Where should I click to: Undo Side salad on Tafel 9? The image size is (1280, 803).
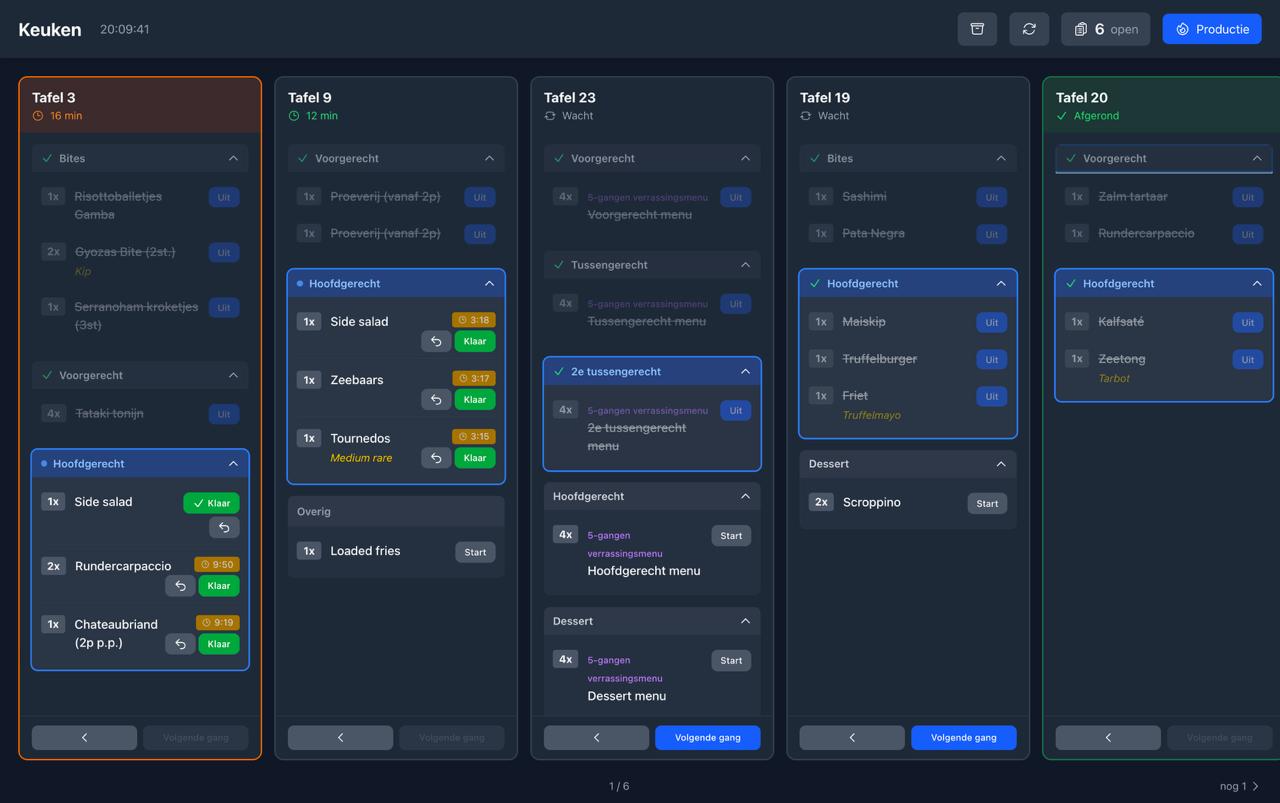[x=436, y=341]
